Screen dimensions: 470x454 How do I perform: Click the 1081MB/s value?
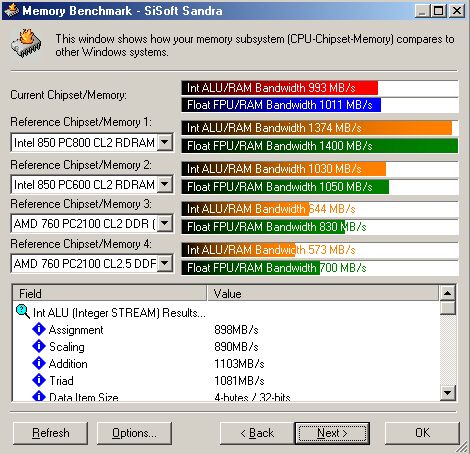[239, 381]
